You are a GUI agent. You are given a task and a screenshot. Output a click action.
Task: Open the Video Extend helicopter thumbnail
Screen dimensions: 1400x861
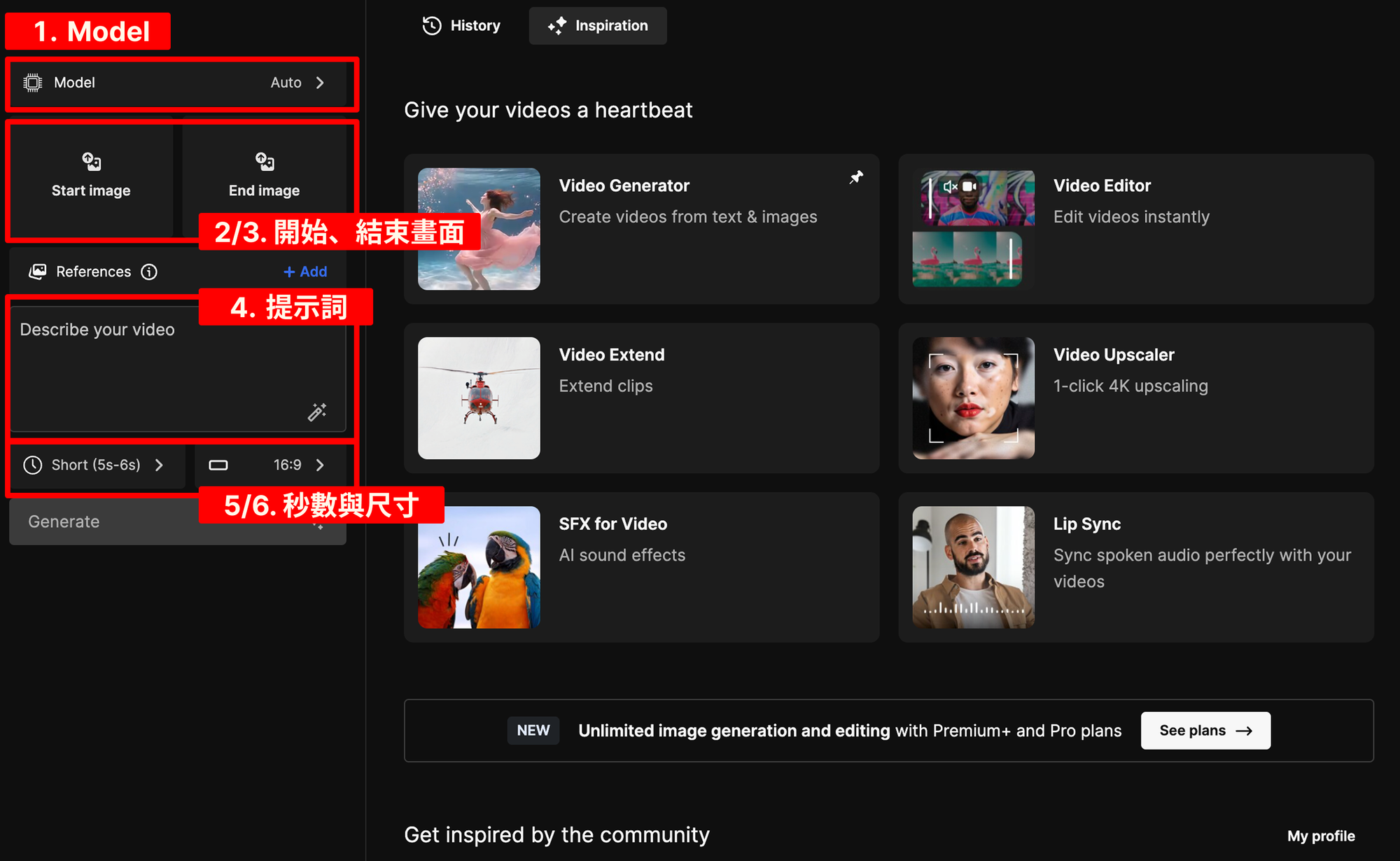click(479, 398)
